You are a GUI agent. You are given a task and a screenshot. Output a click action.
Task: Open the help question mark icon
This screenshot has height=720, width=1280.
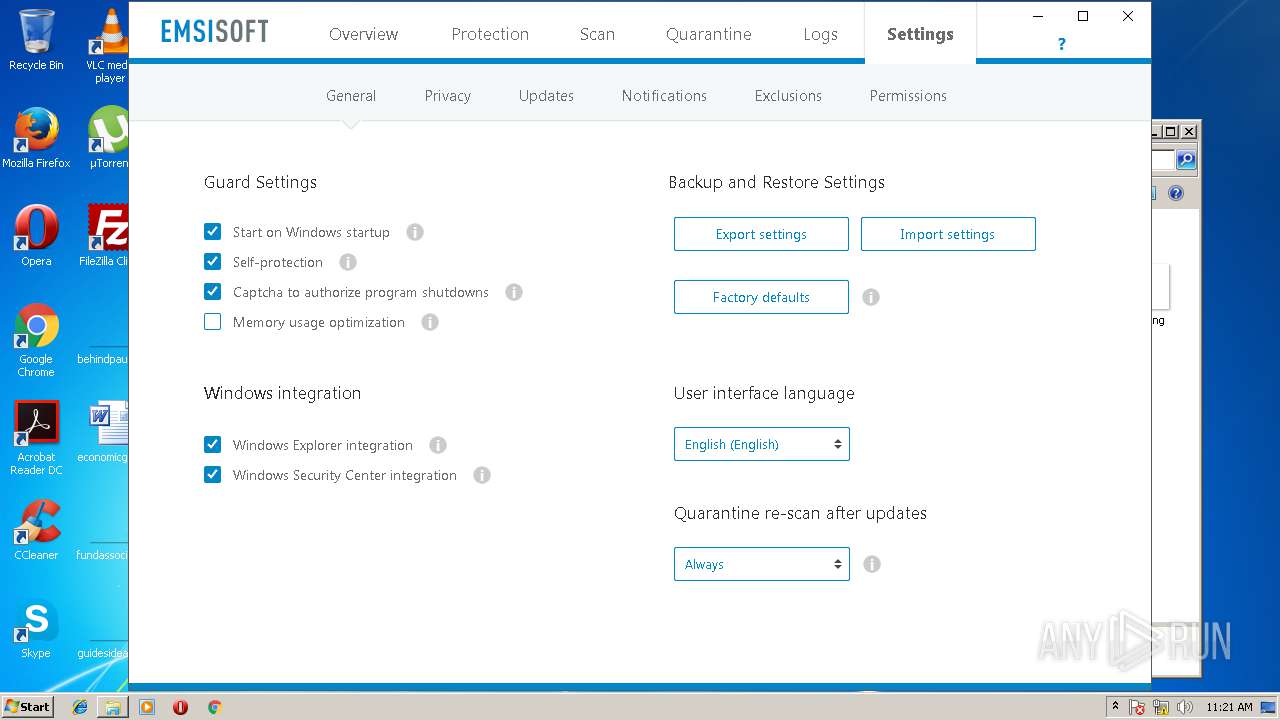1061,44
